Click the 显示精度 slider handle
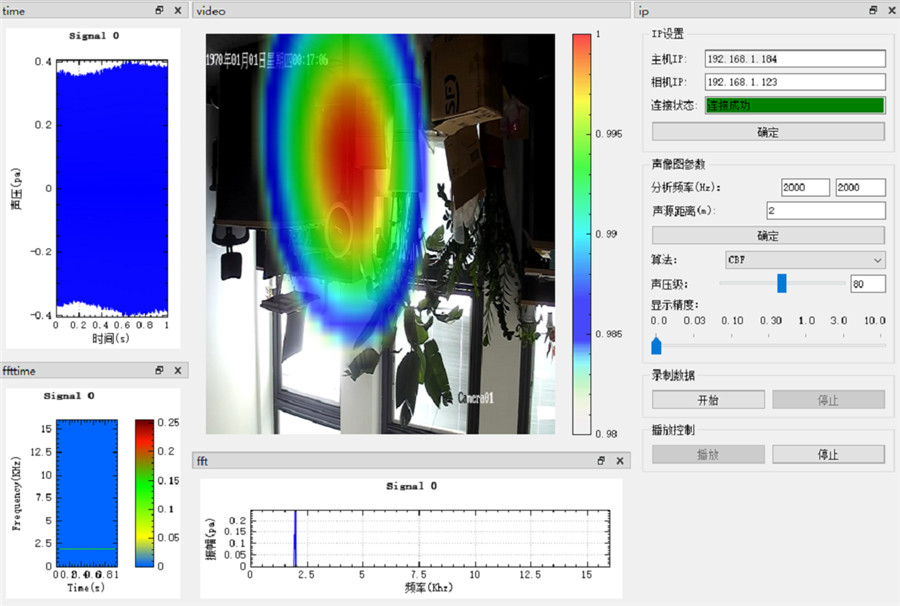The image size is (900, 606). click(657, 345)
